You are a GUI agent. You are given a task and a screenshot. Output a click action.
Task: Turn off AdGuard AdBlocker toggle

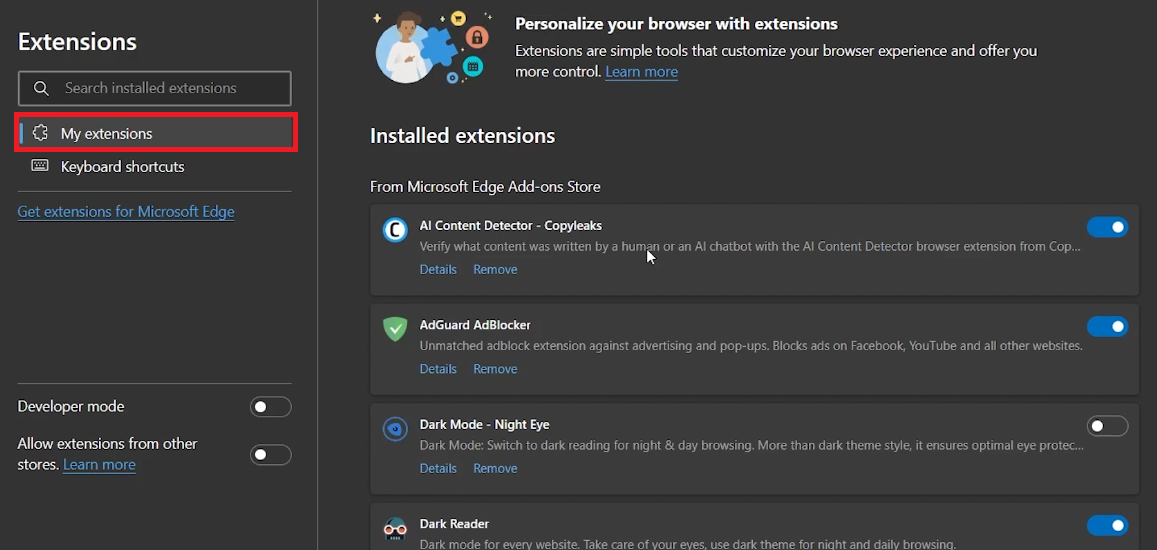click(x=1108, y=326)
